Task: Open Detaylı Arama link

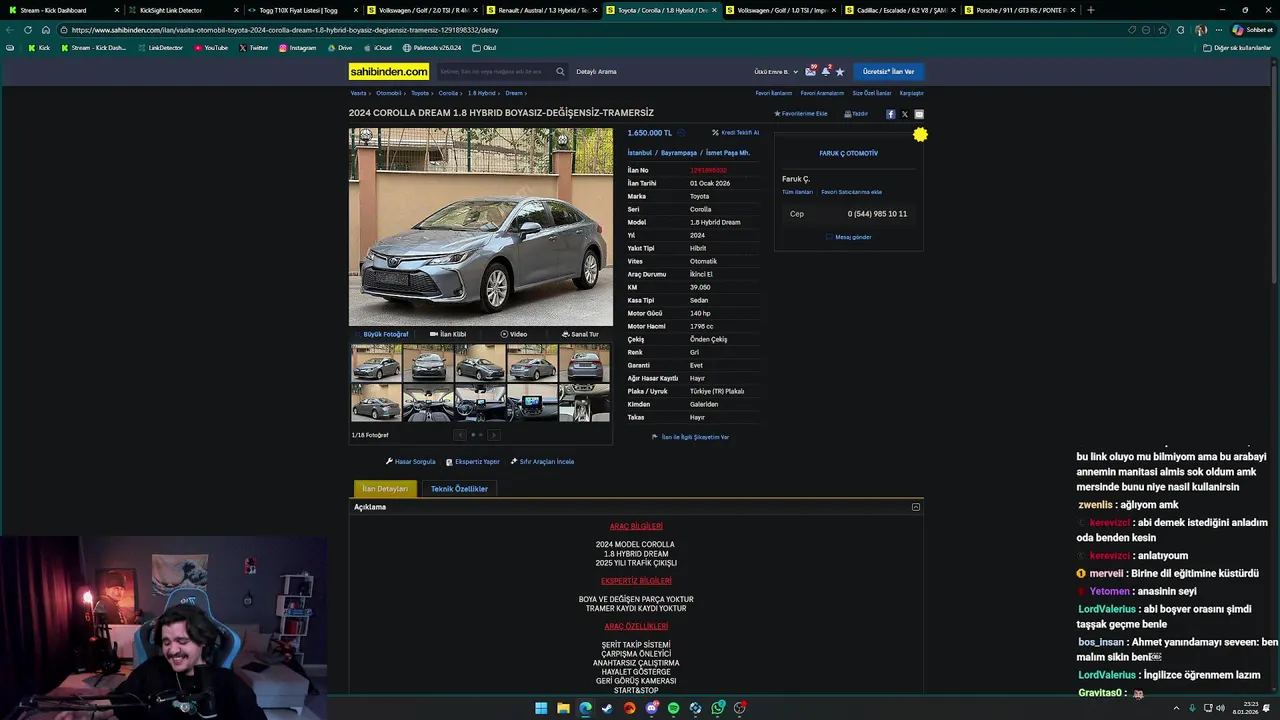Action: pos(596,72)
